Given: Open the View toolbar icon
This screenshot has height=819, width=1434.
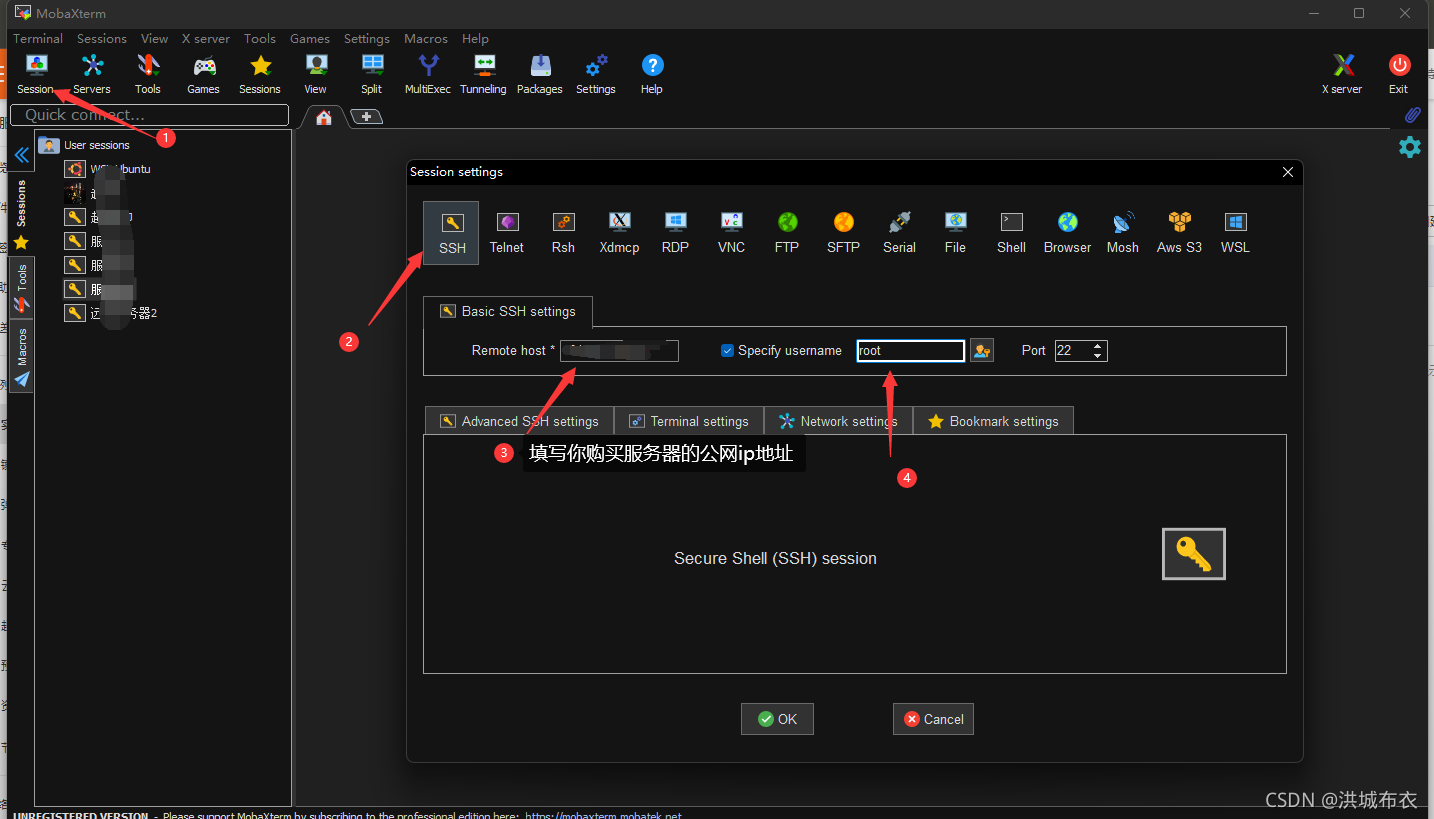Looking at the screenshot, I should 316,75.
